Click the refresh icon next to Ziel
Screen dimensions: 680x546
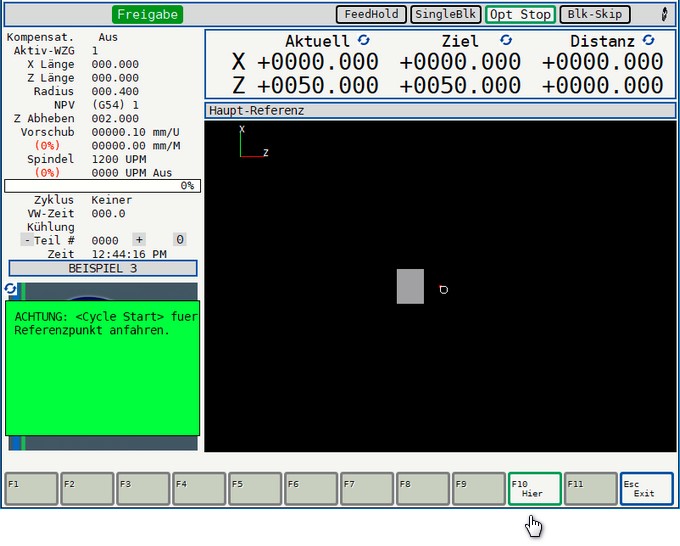pyautogui.click(x=506, y=40)
